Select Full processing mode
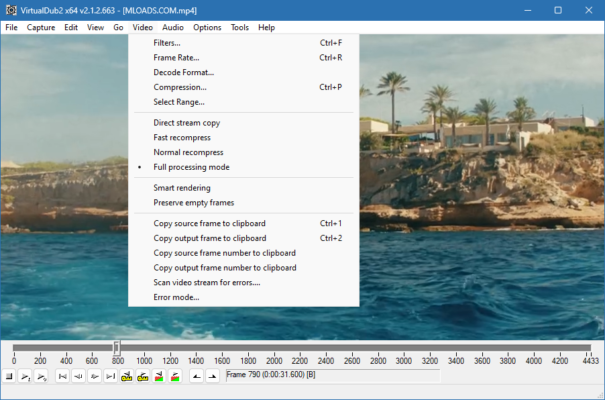 pyautogui.click(x=243, y=167)
